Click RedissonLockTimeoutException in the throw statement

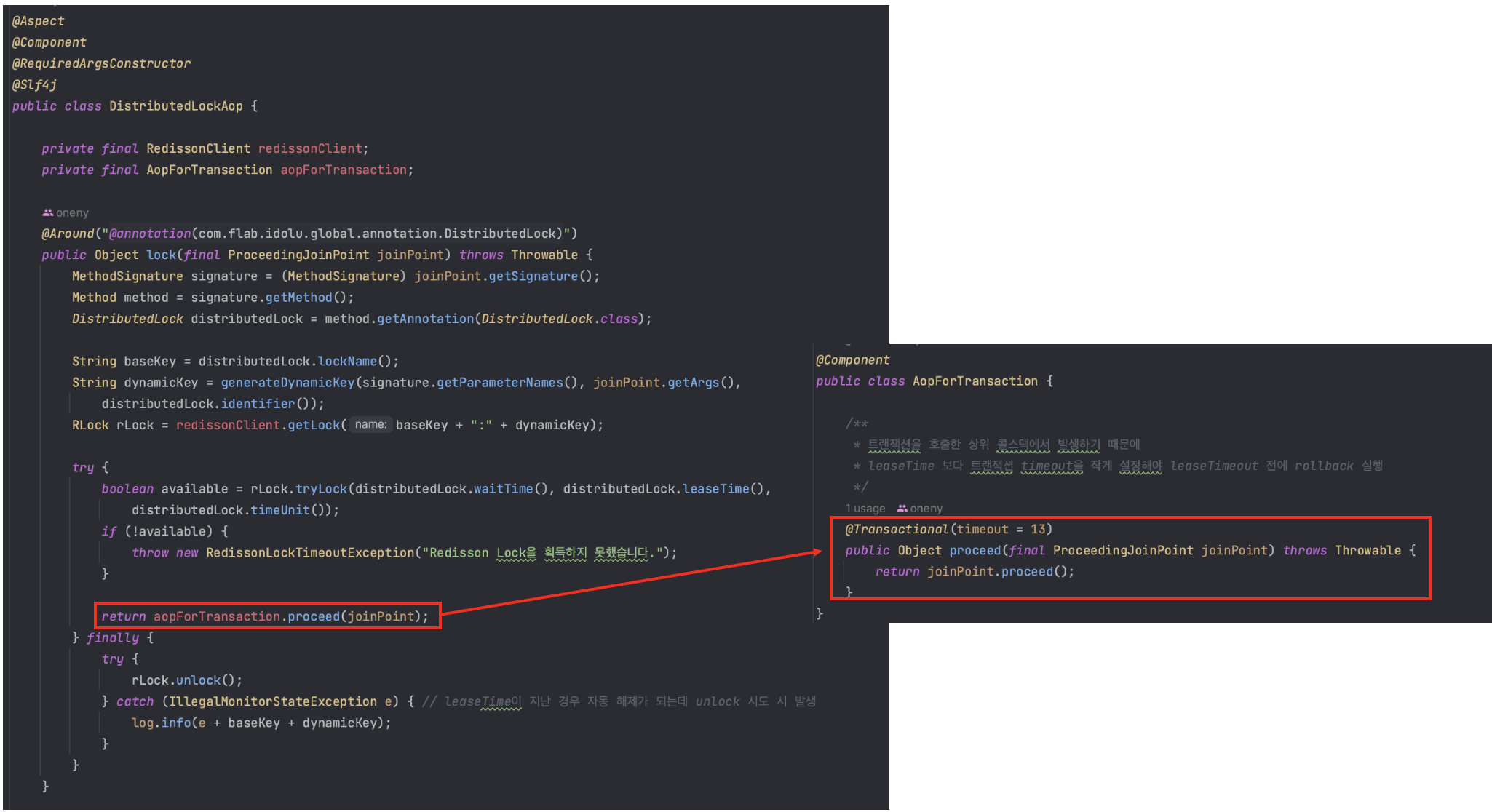click(309, 553)
